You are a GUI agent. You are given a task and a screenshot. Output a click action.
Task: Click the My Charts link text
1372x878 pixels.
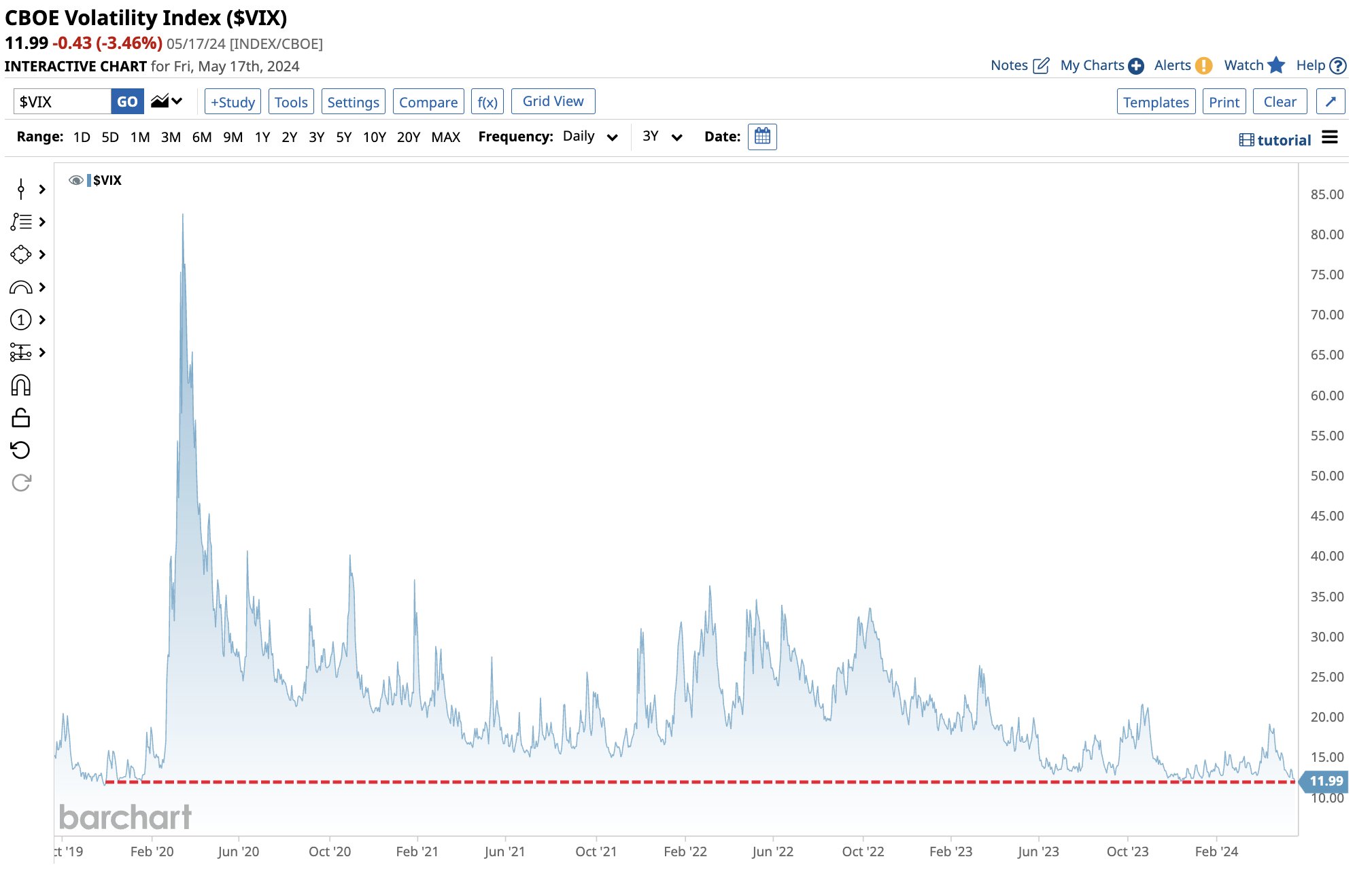click(x=1092, y=65)
